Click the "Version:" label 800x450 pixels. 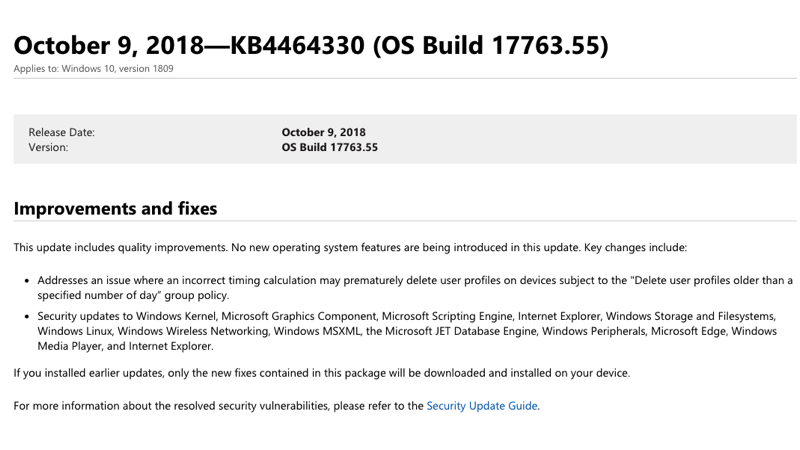click(x=48, y=147)
